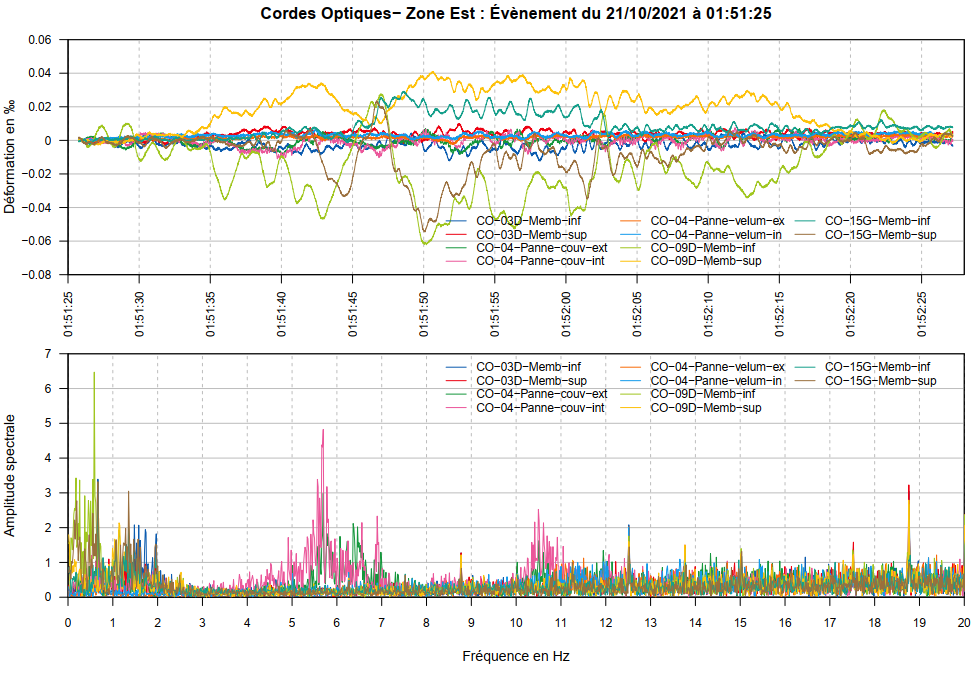Viewport: 976px width, 675px height.
Task: Click the 'Fréquence en Hz' axis label
Action: (516, 656)
